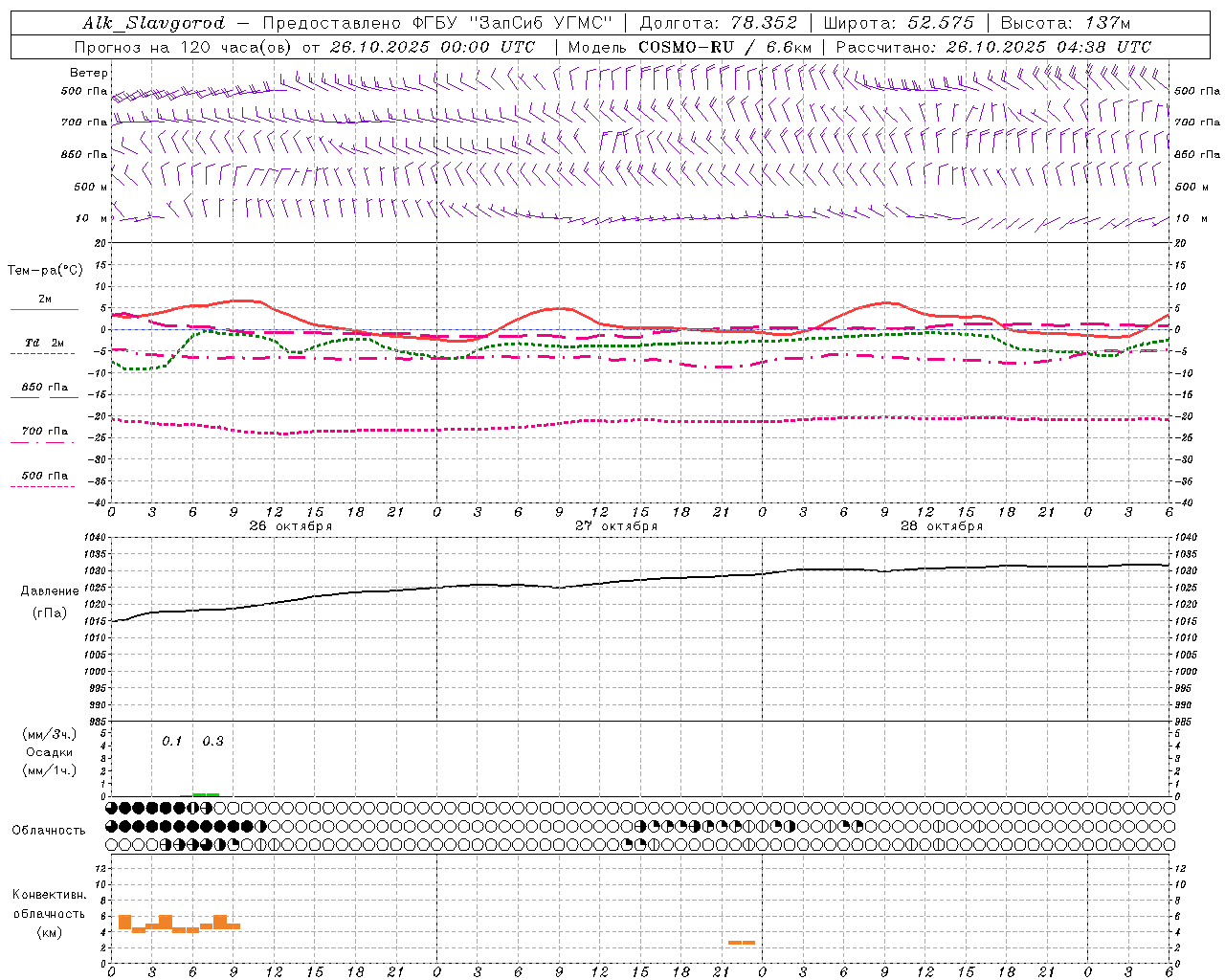
Task: Click the COSMO-RU model name in the header
Action: coord(687,47)
